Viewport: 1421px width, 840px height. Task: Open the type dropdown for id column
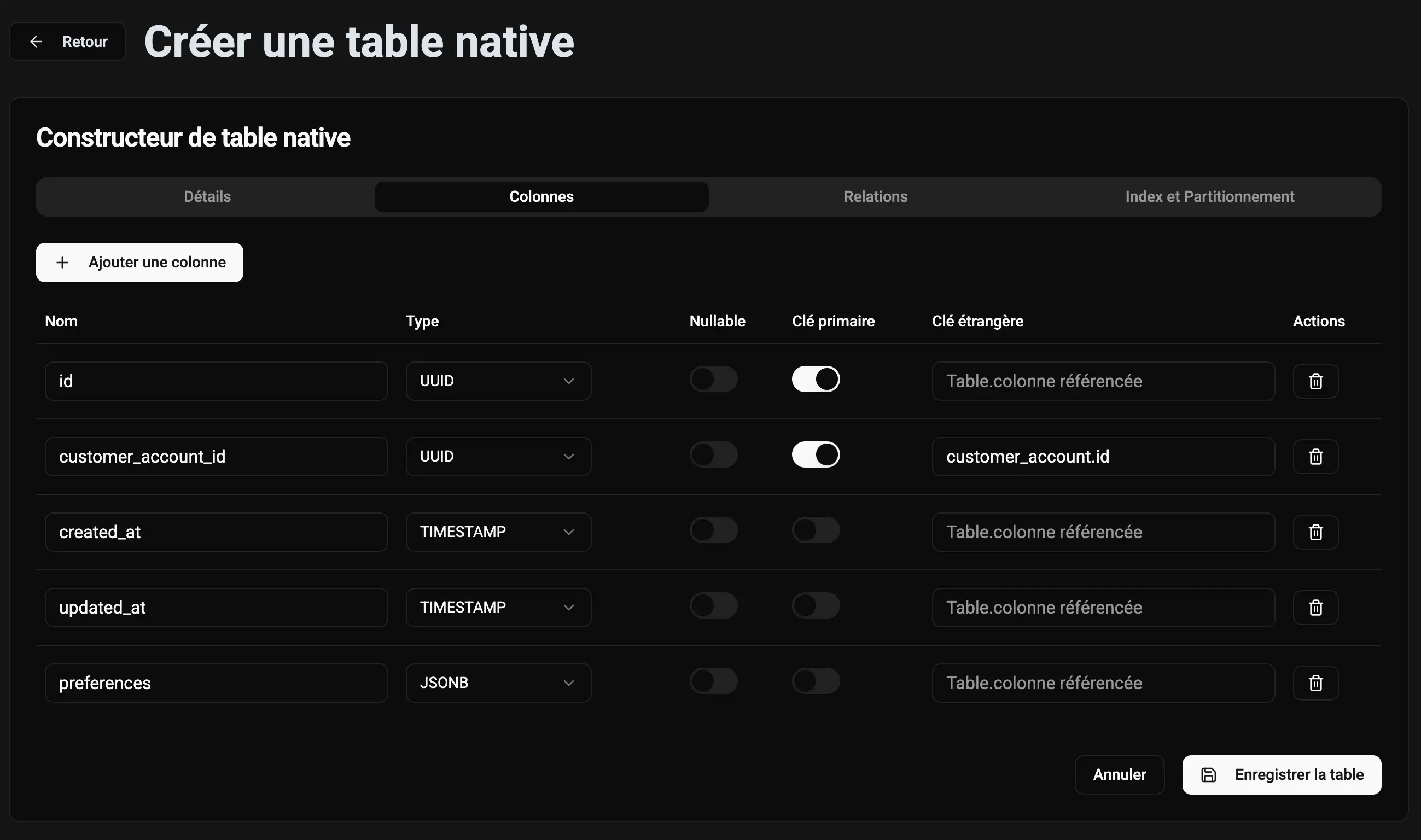(498, 381)
